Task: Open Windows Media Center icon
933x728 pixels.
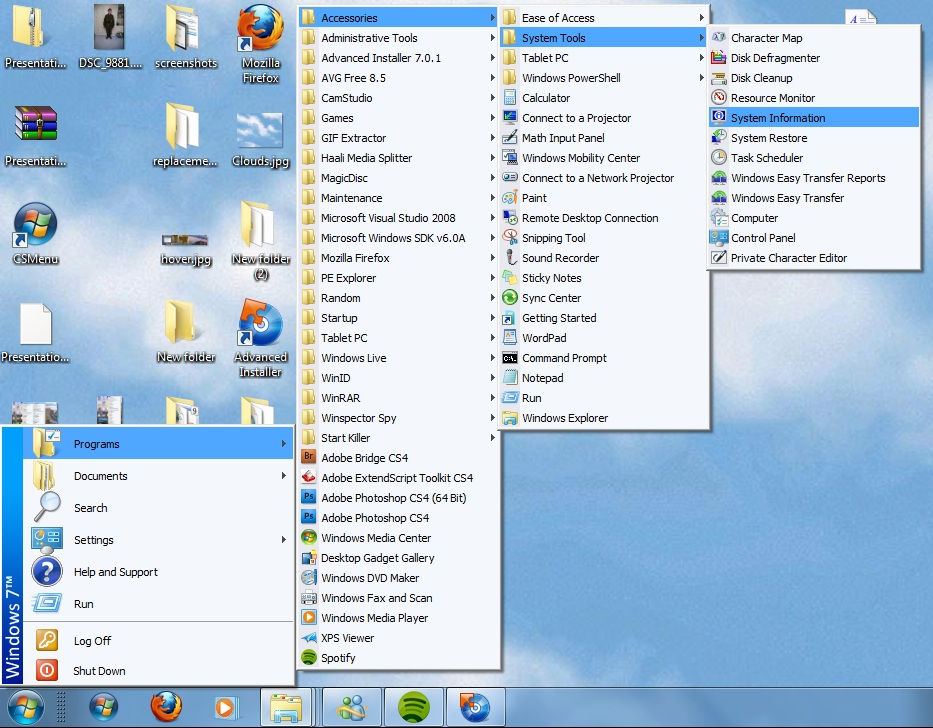Action: 309,538
